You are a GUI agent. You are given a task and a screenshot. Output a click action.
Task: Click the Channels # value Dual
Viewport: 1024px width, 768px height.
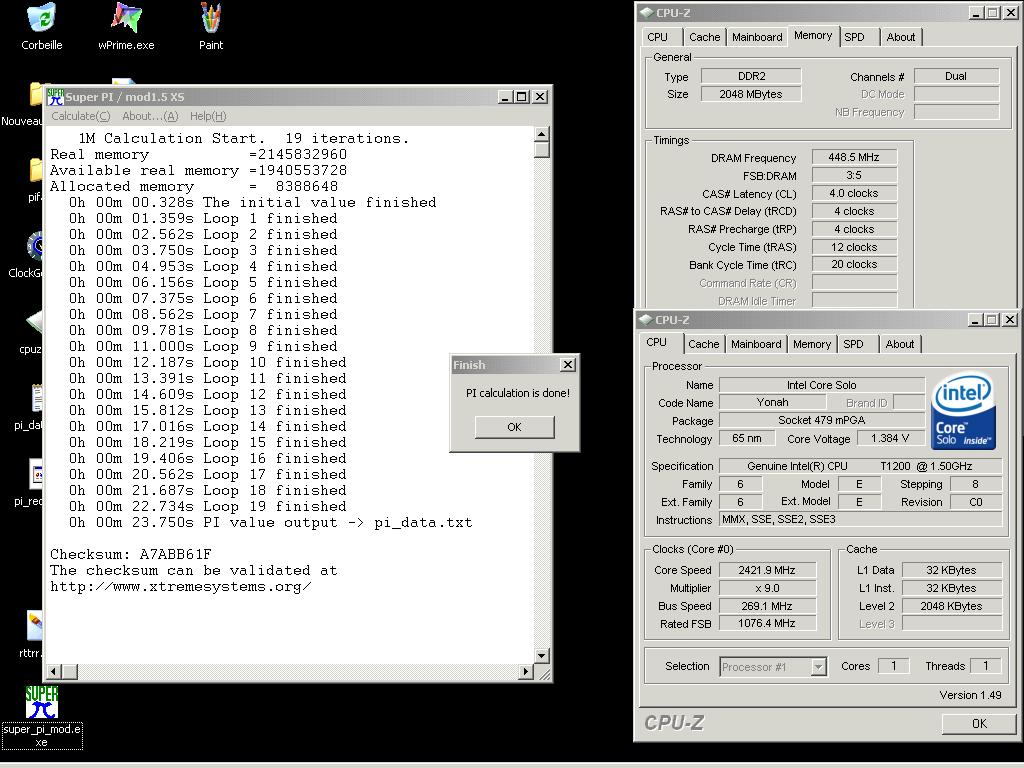click(956, 76)
